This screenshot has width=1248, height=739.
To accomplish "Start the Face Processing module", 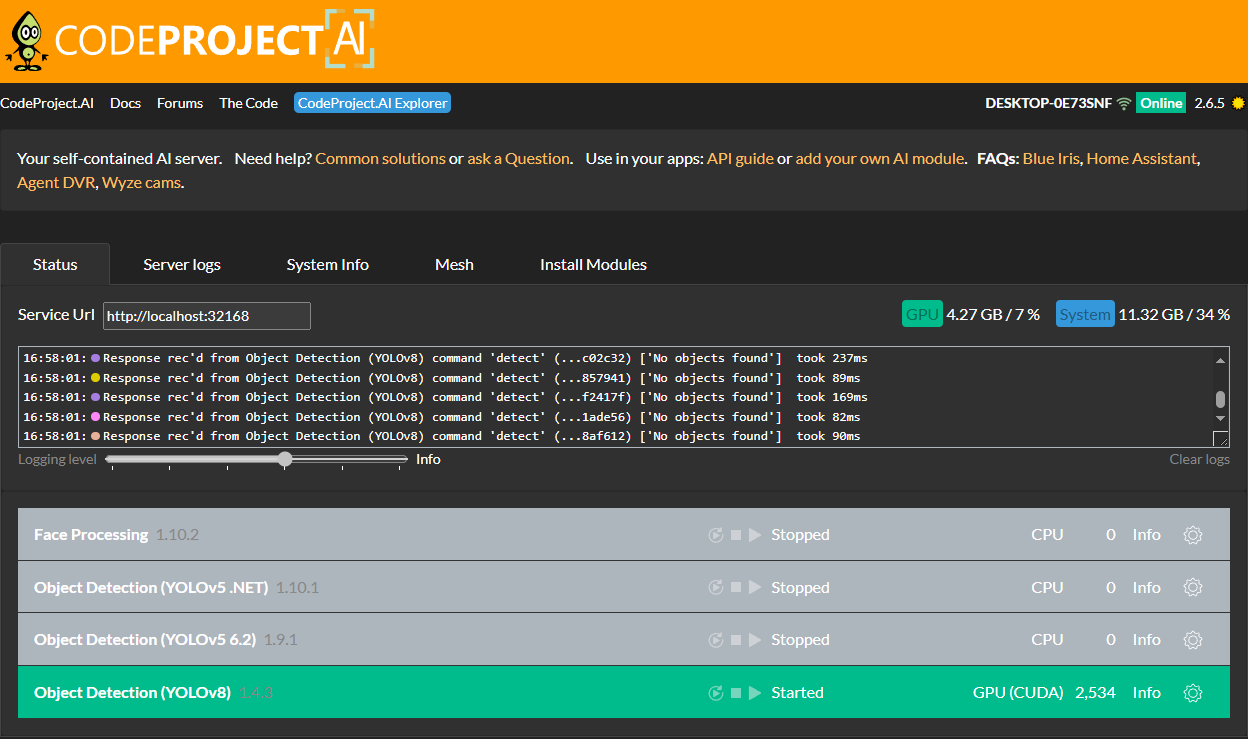I will point(755,535).
